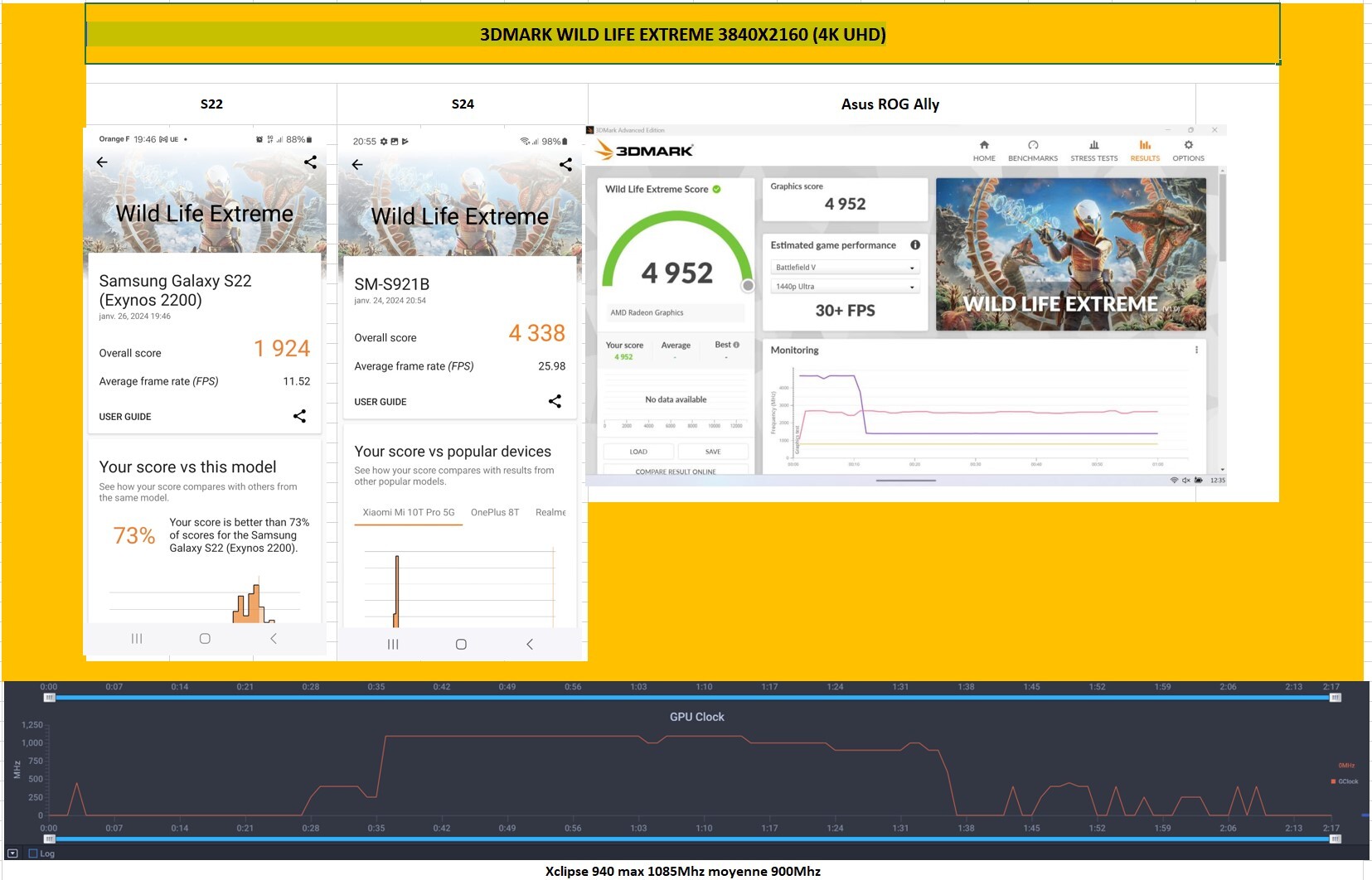Click the info icon next to Best
This screenshot has height=880, width=1372.
point(736,345)
